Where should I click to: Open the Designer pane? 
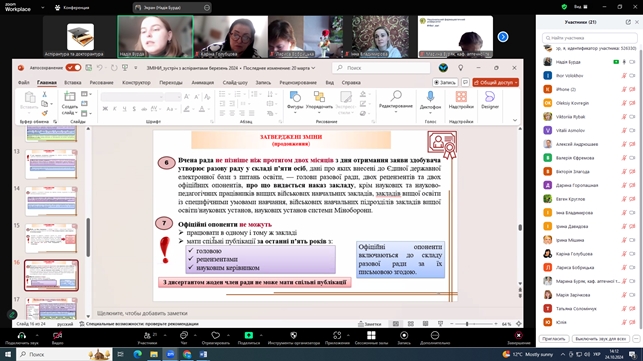[490, 100]
